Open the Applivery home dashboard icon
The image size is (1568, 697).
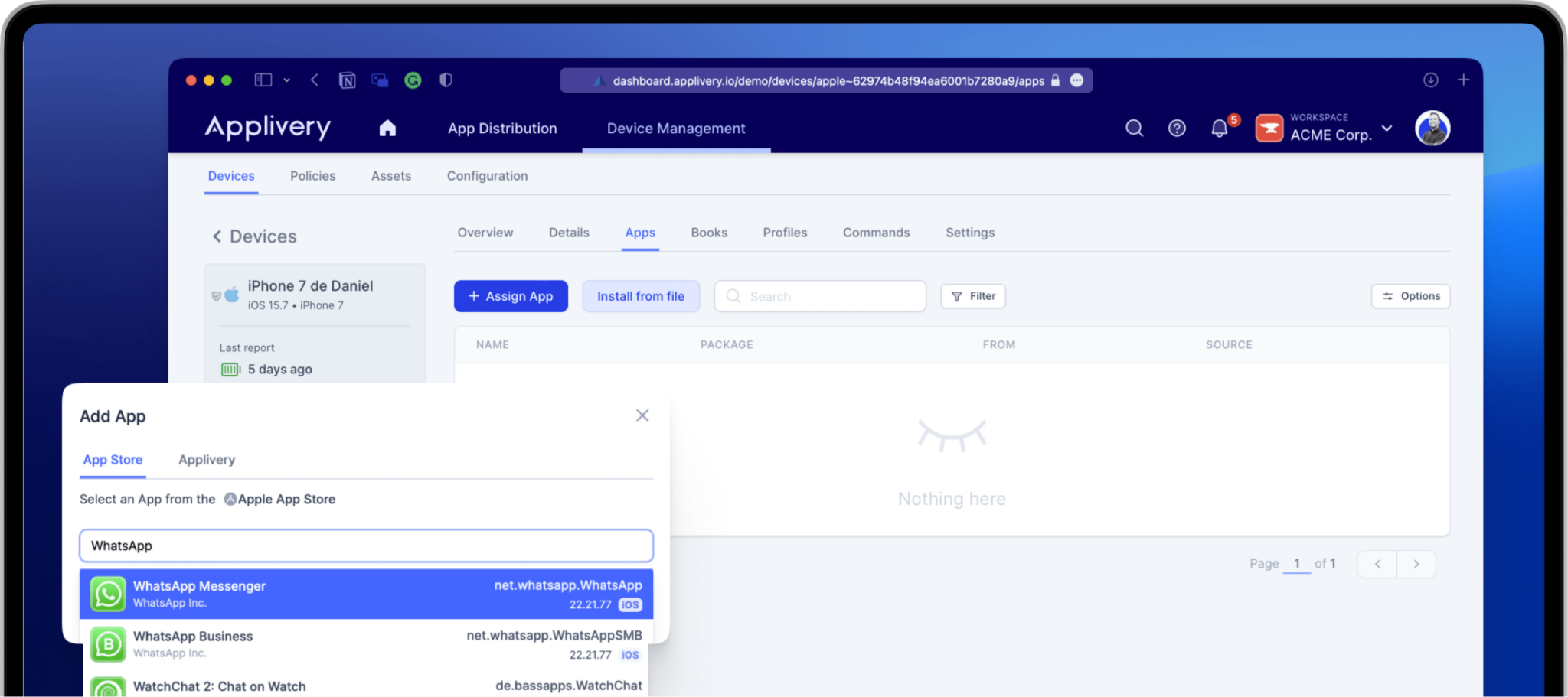pos(387,128)
